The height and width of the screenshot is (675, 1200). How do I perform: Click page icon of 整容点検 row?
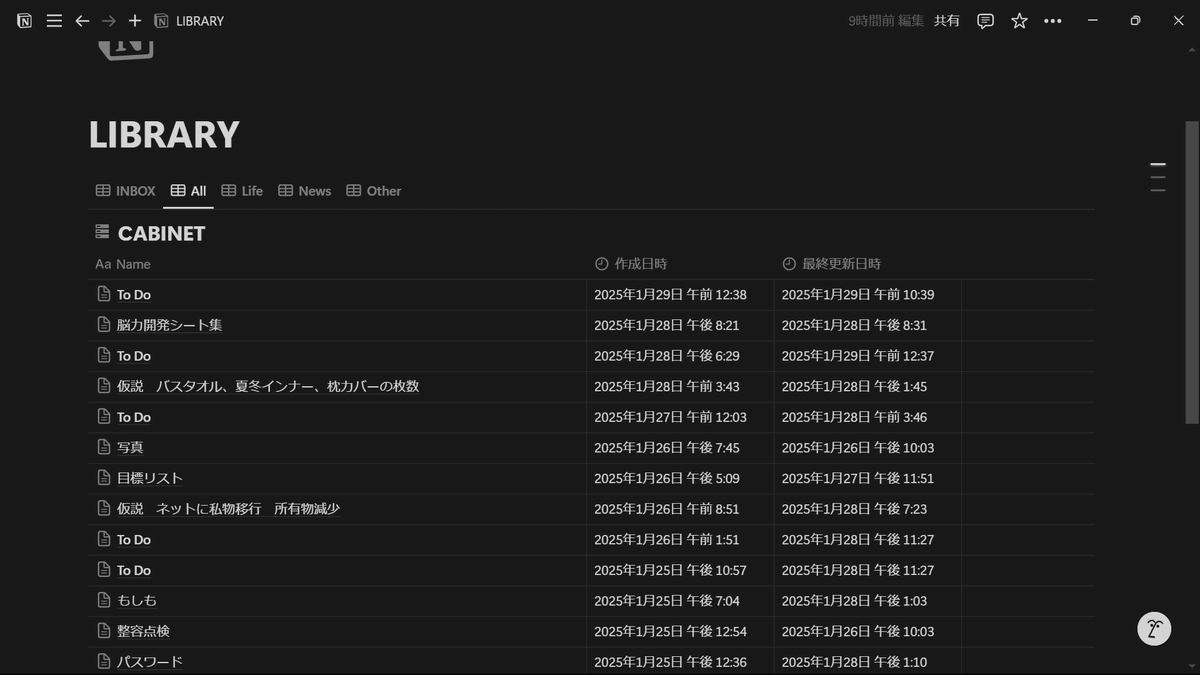(104, 631)
